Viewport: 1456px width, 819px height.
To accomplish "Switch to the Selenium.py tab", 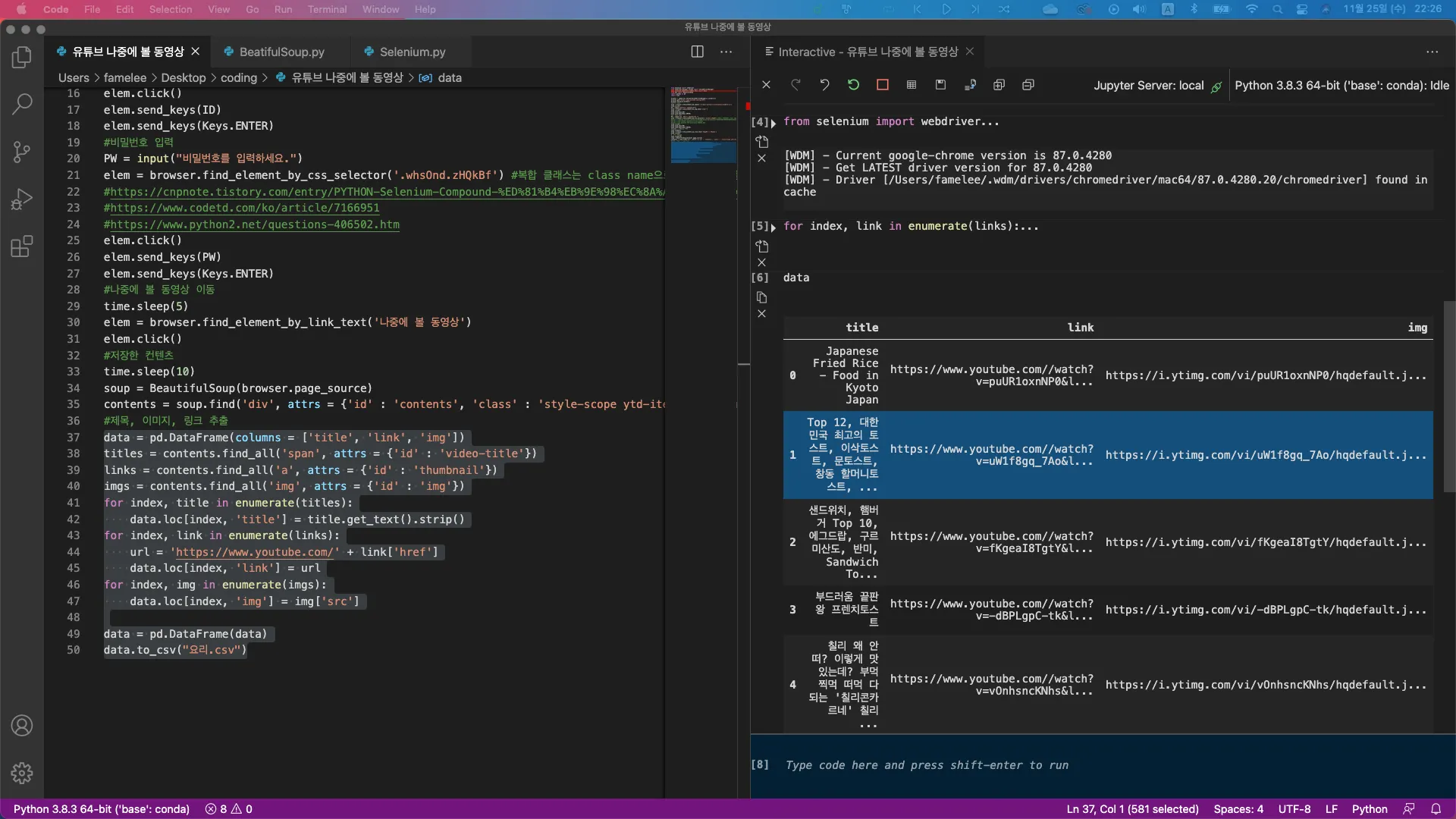I will (x=412, y=52).
